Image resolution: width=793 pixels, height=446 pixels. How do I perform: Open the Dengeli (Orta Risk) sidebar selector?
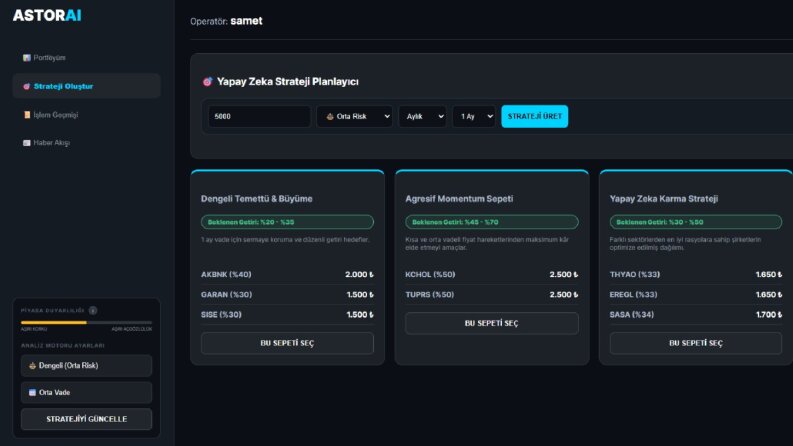click(86, 366)
